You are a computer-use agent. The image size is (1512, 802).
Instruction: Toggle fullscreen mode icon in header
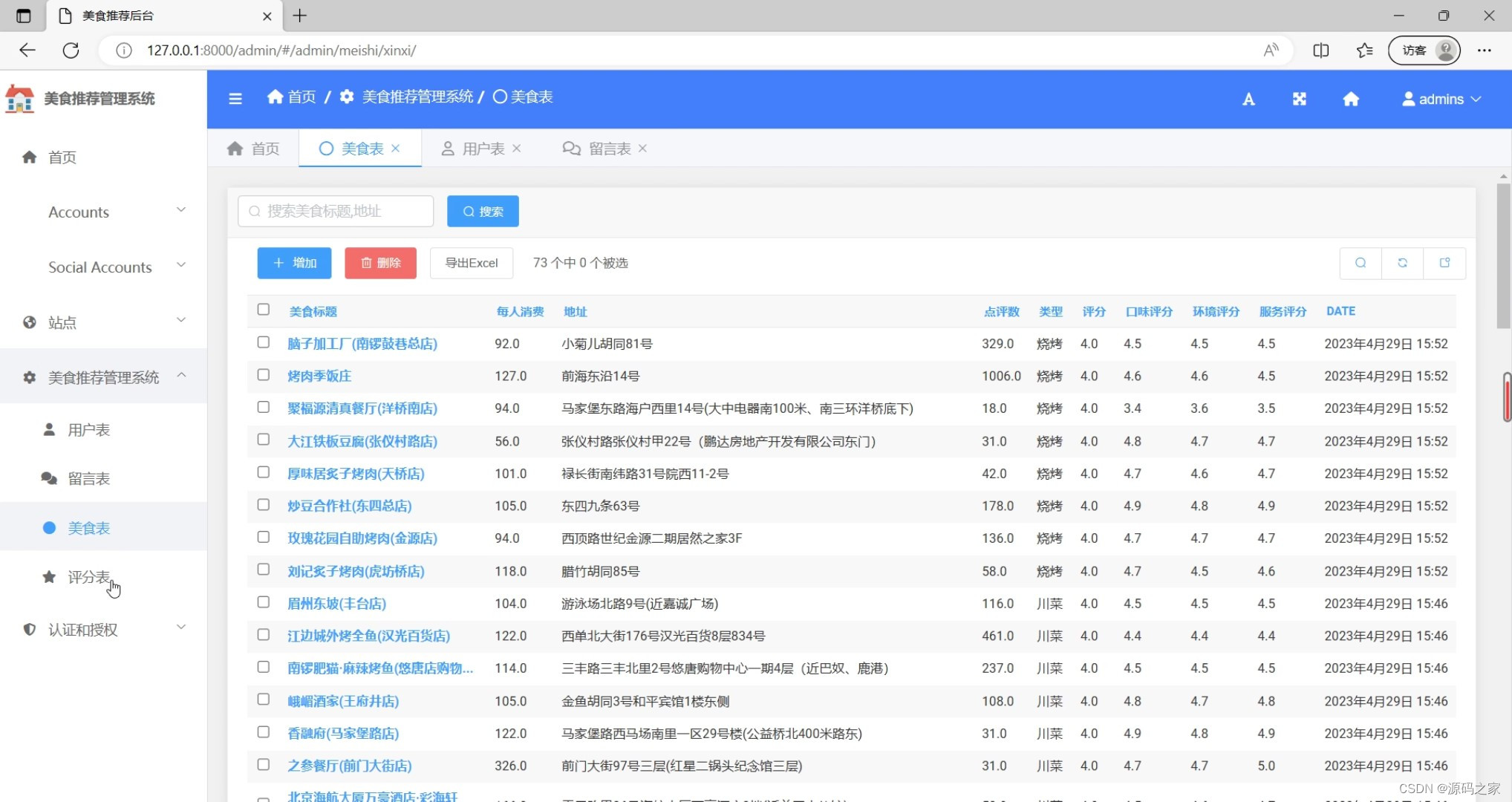[1299, 99]
